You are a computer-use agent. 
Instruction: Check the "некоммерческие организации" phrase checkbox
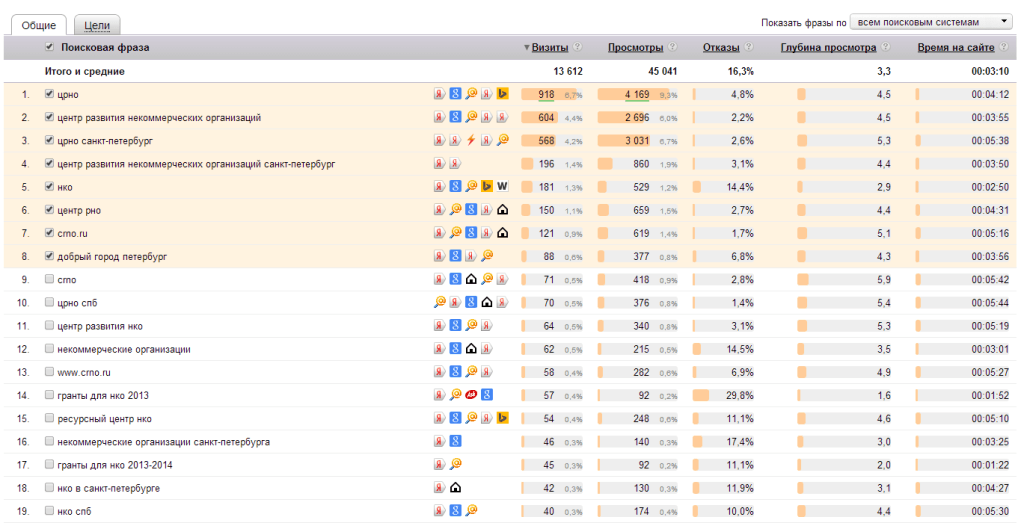[x=50, y=349]
